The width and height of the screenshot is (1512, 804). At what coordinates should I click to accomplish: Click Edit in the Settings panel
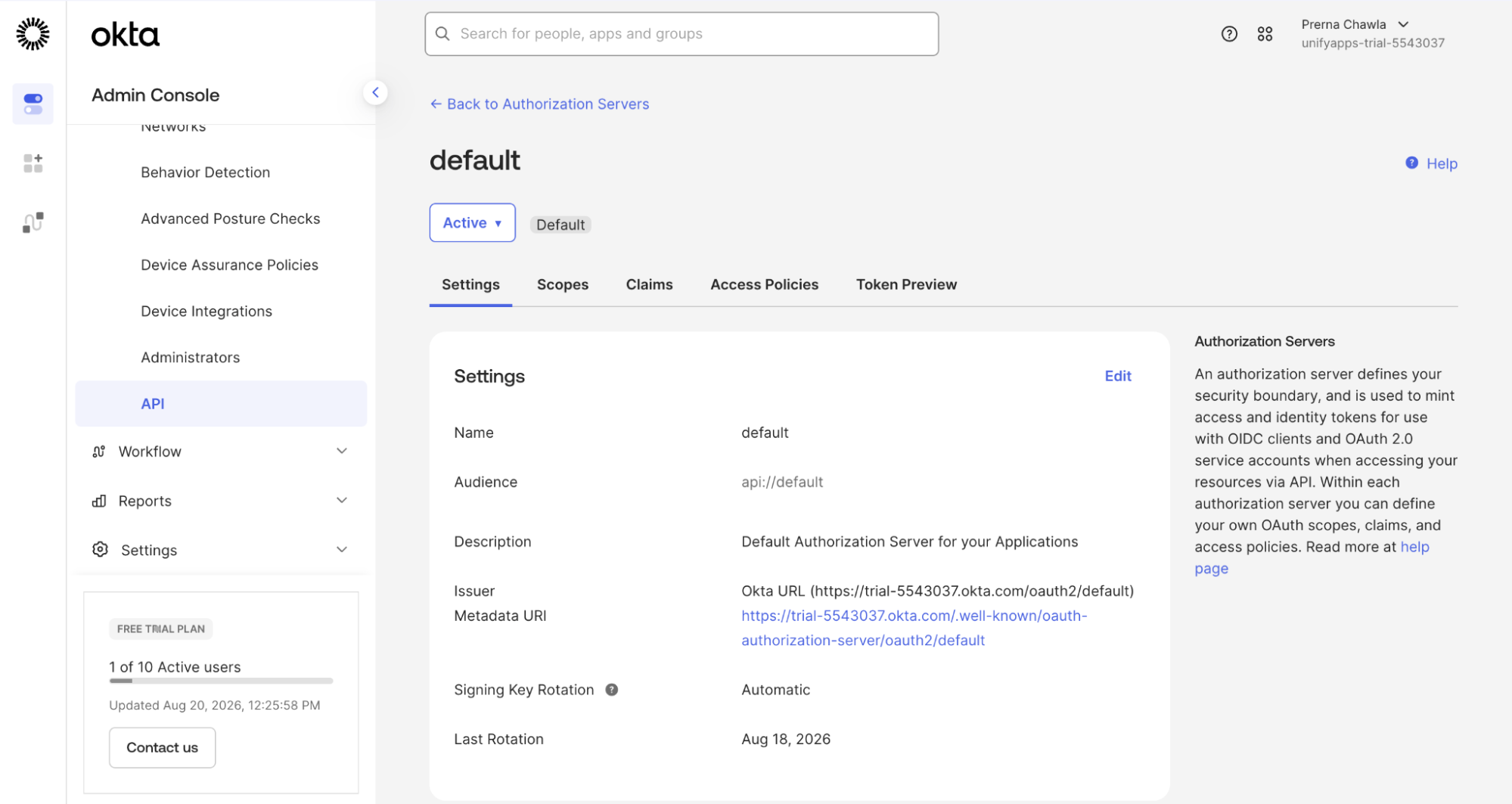pyautogui.click(x=1118, y=377)
